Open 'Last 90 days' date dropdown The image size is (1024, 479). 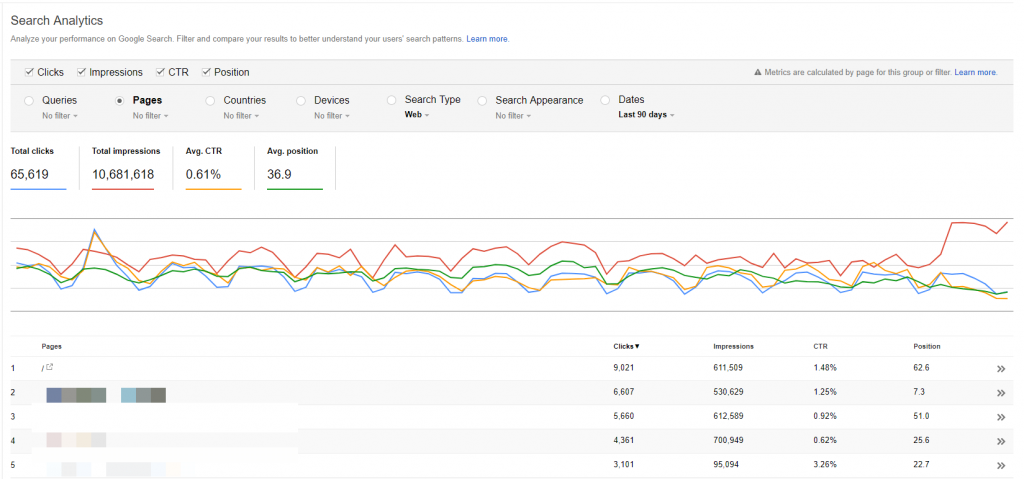click(647, 115)
